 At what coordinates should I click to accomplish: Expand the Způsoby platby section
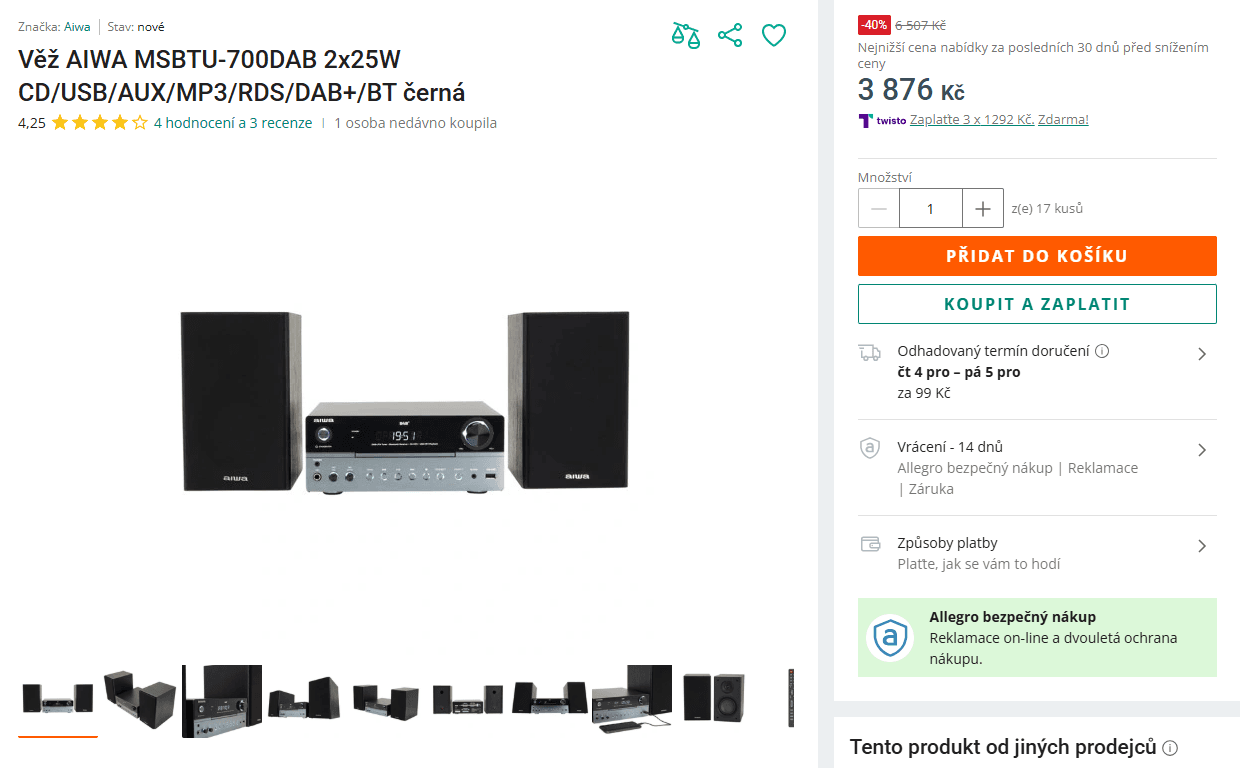point(1202,545)
